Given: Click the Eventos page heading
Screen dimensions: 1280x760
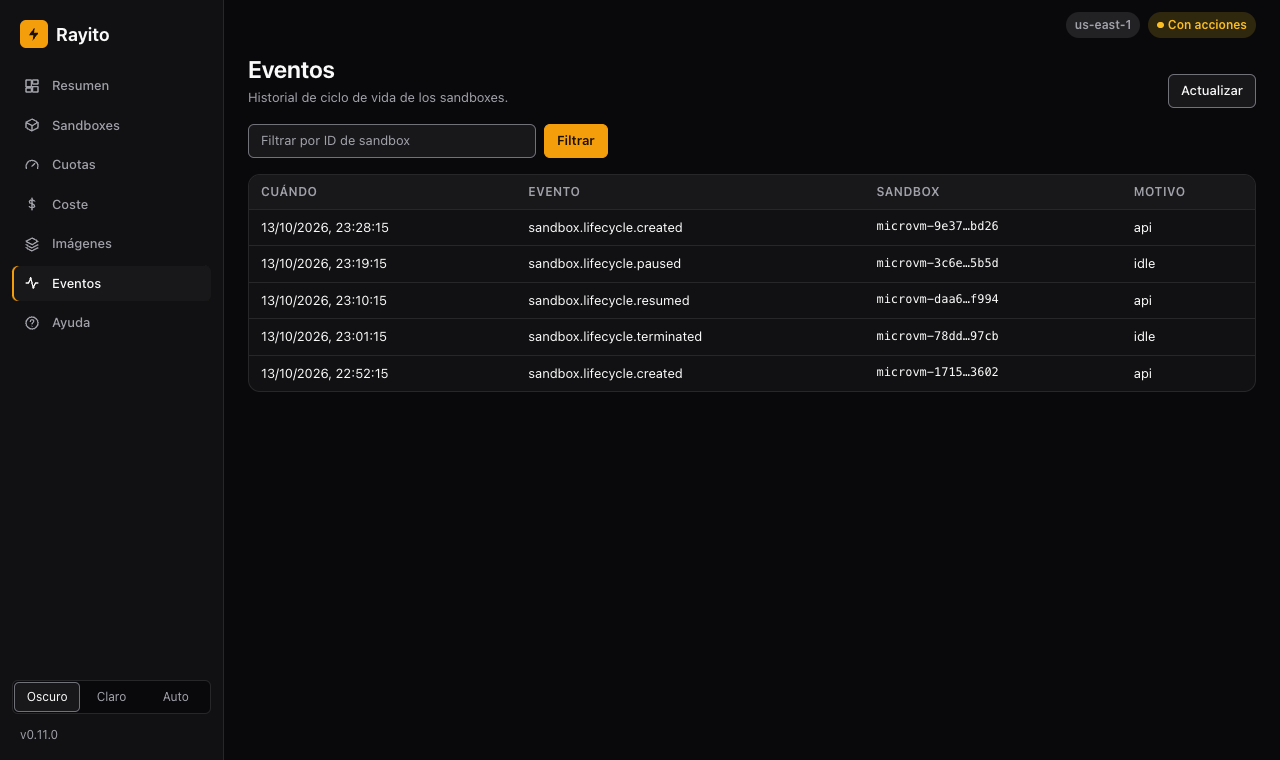Looking at the screenshot, I should (x=291, y=70).
